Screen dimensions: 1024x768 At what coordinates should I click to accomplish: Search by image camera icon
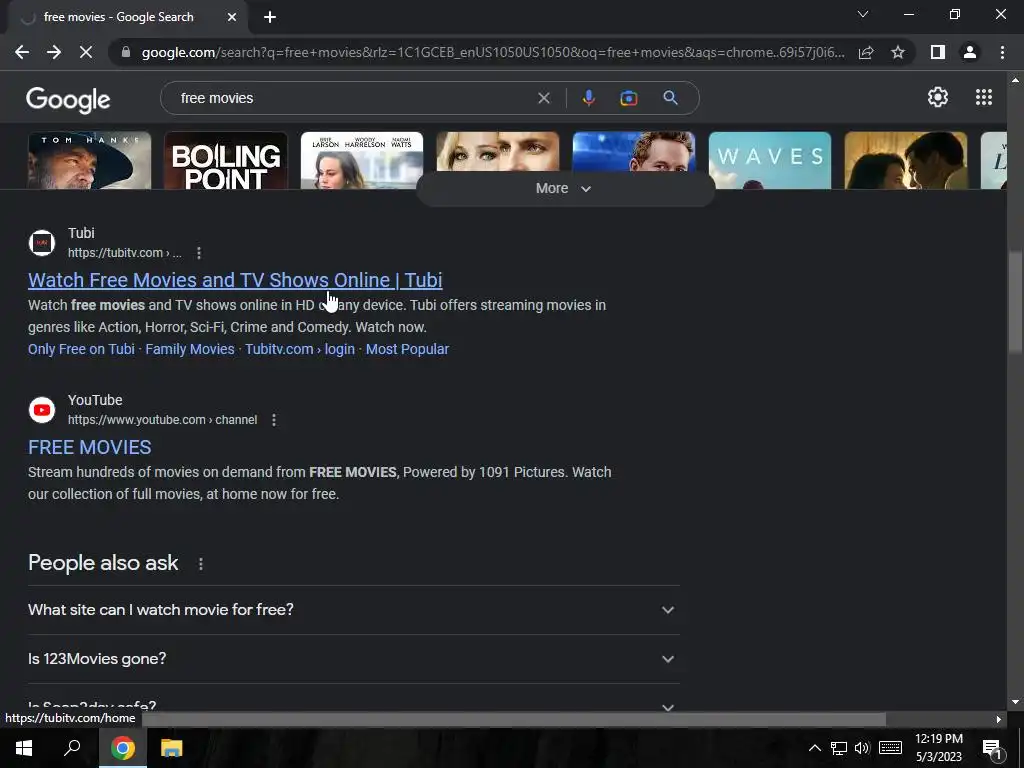tap(628, 98)
